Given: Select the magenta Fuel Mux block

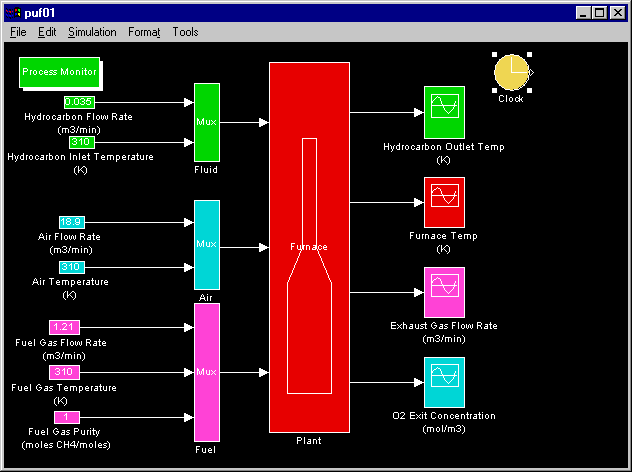Looking at the screenshot, I should point(206,371).
